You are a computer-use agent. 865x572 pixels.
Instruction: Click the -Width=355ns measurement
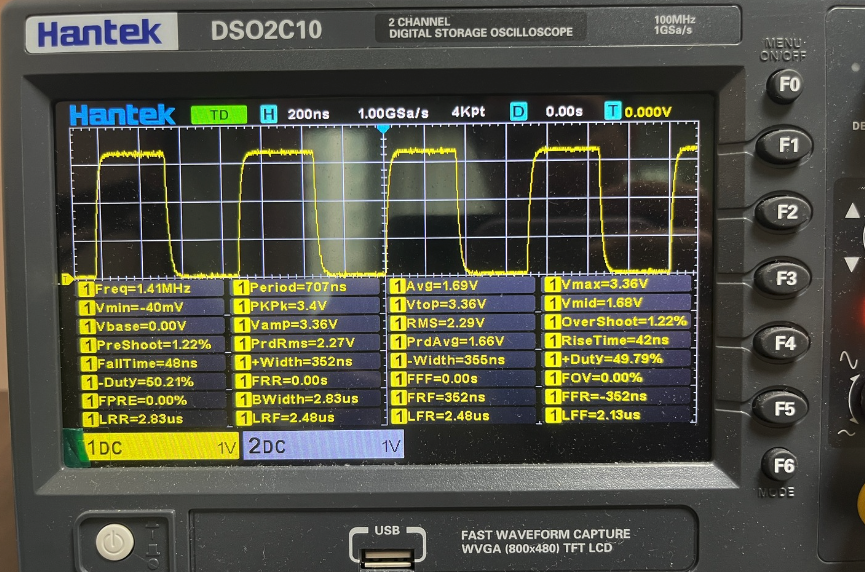tap(462, 361)
